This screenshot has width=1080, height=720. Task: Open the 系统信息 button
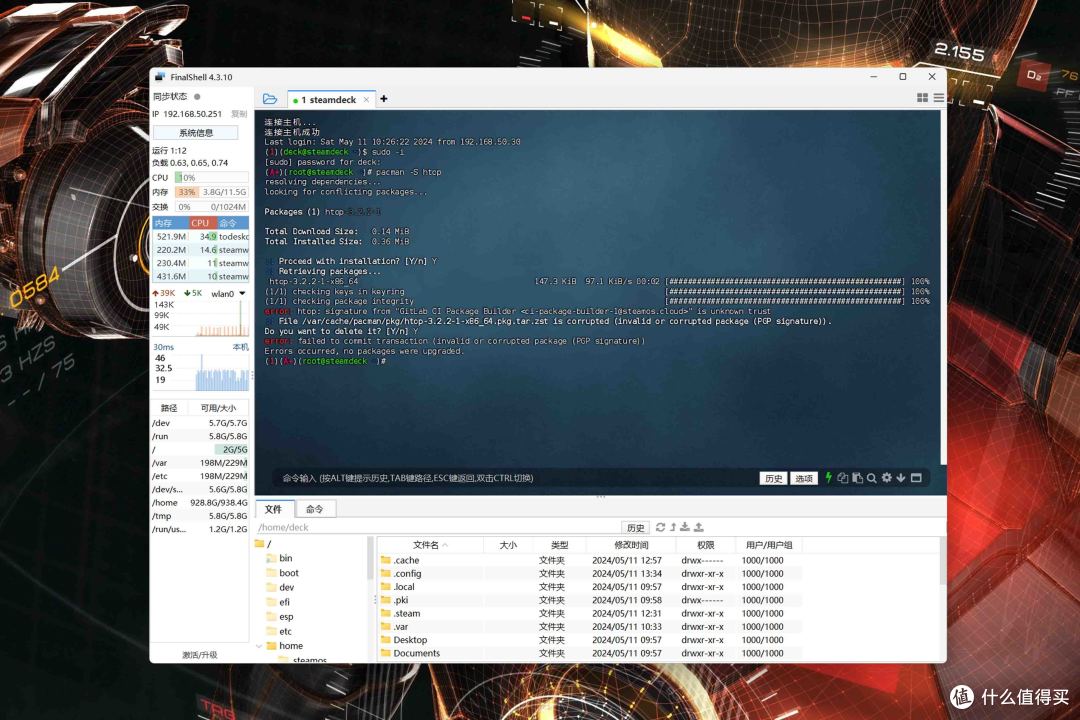click(x=196, y=132)
